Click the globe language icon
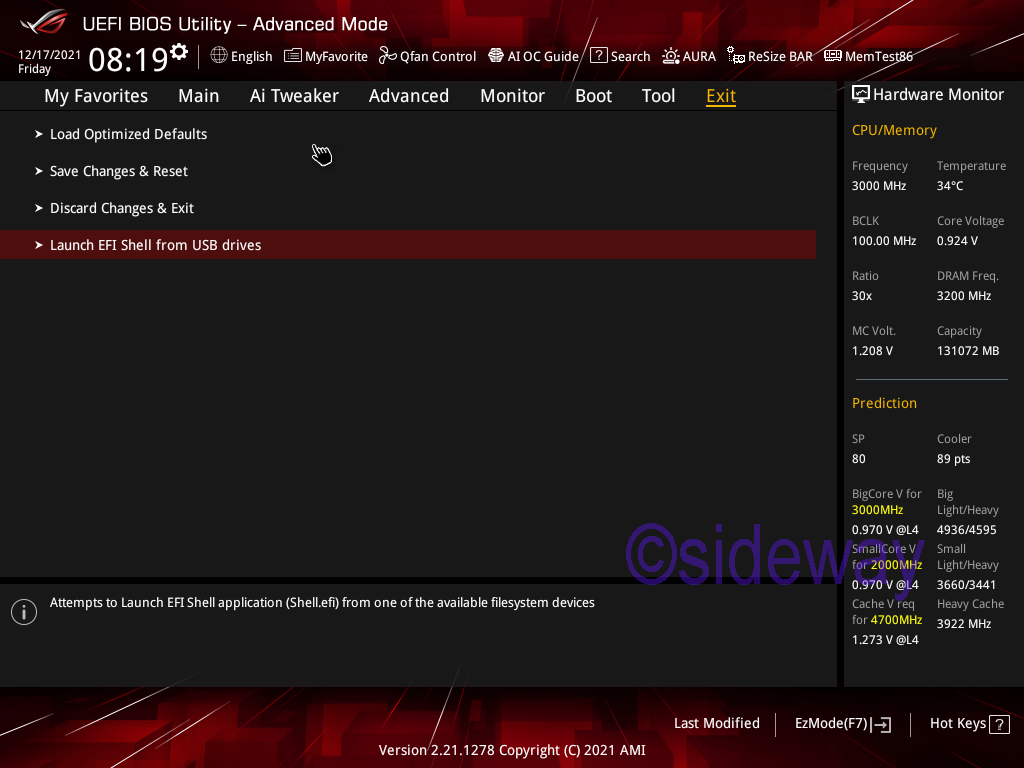This screenshot has height=768, width=1024. point(219,56)
